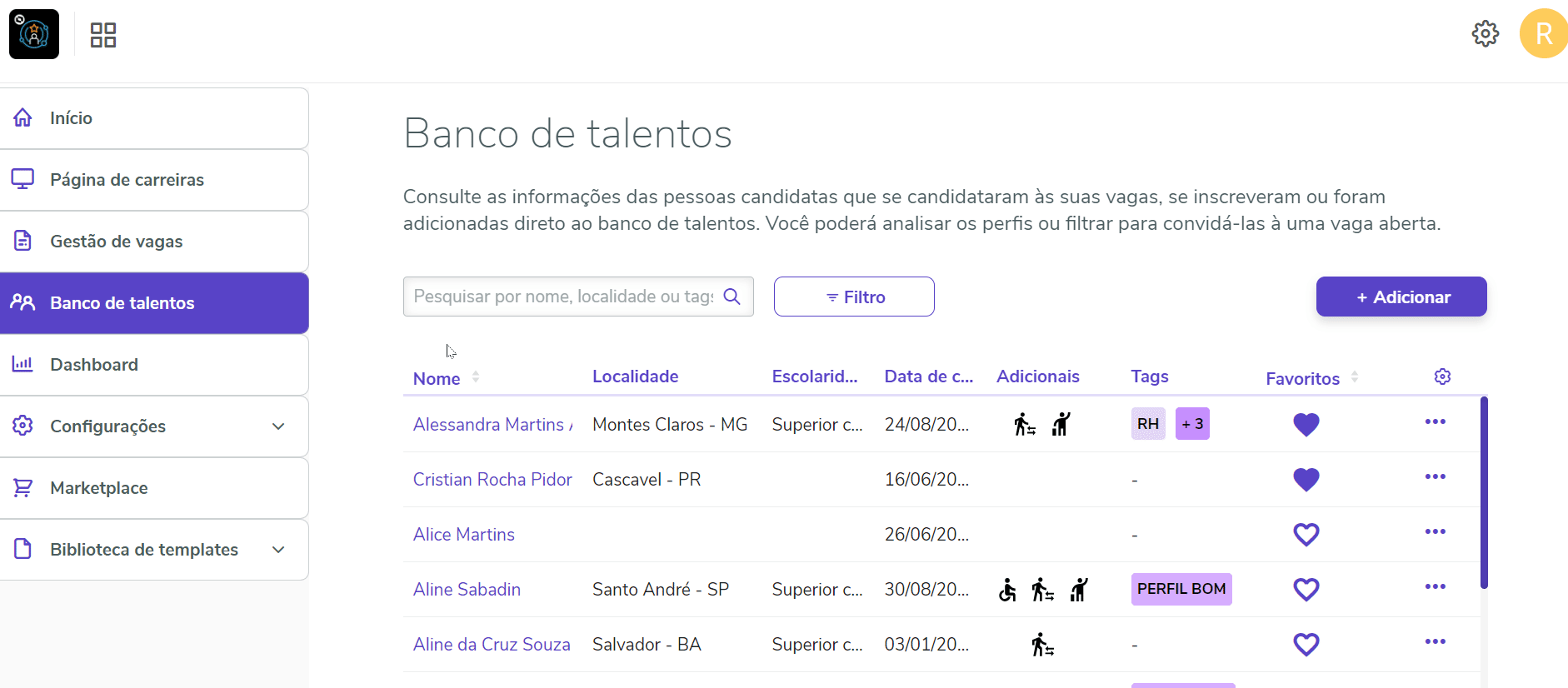Click the additional icon for Aline da Cruz Souza
Viewport: 1568px width, 688px height.
click(1042, 645)
